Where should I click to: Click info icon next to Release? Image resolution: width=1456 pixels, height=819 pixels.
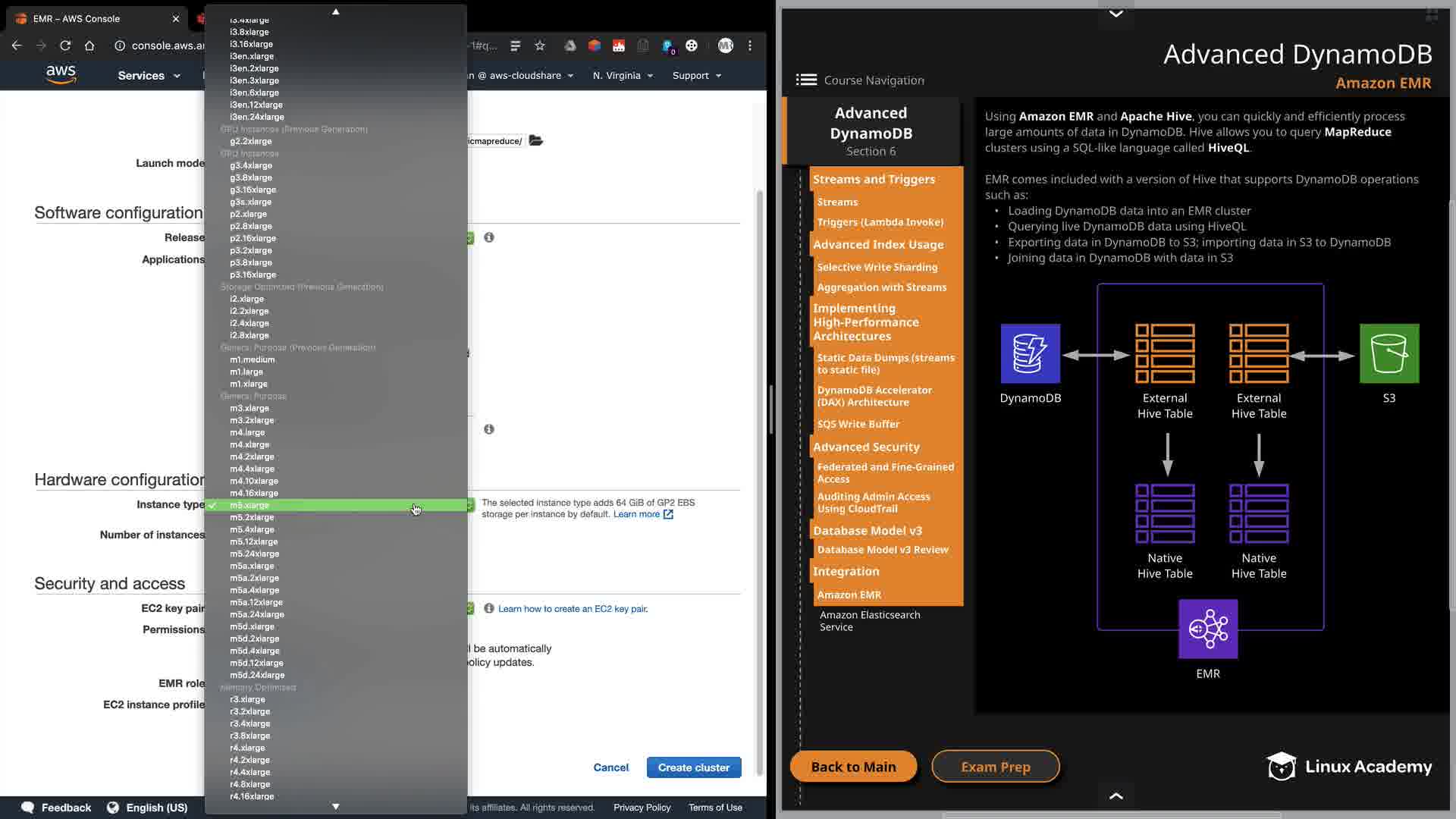[489, 237]
